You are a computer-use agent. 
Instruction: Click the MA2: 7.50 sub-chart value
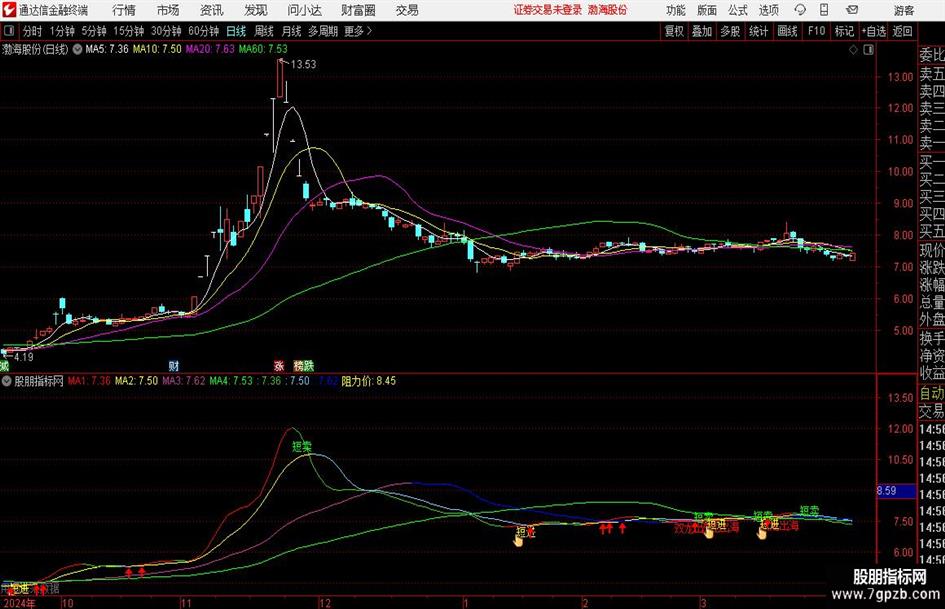[136, 381]
